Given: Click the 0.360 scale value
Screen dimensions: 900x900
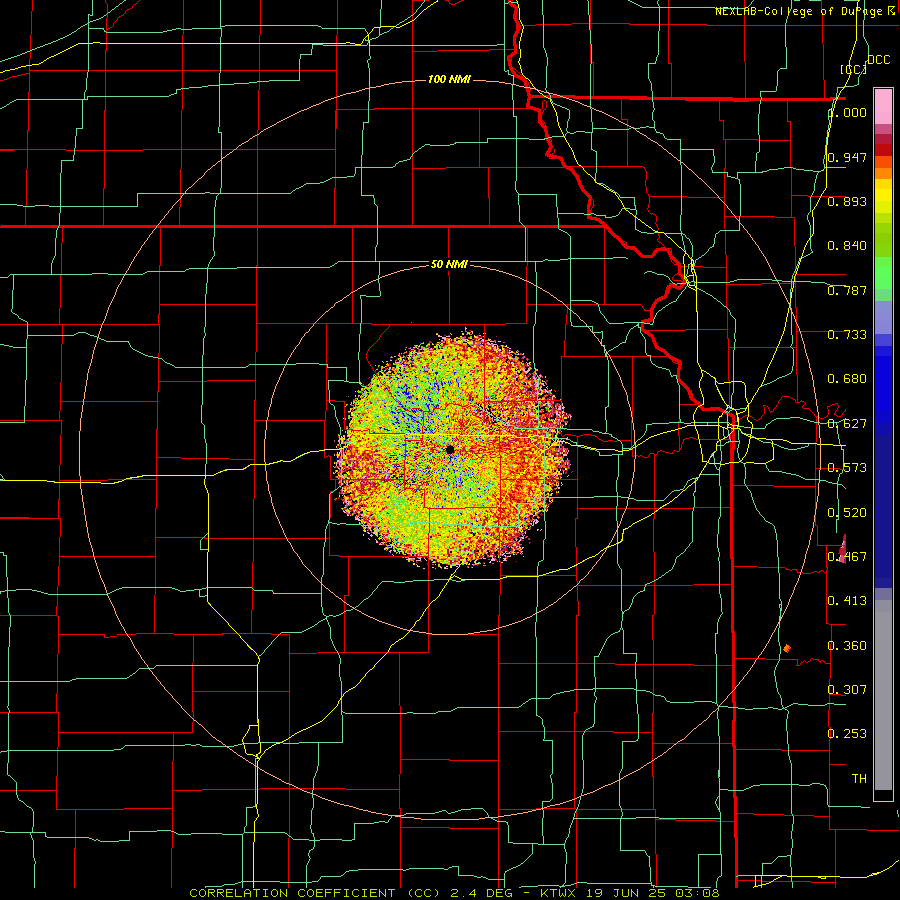Looking at the screenshot, I should (x=847, y=646).
